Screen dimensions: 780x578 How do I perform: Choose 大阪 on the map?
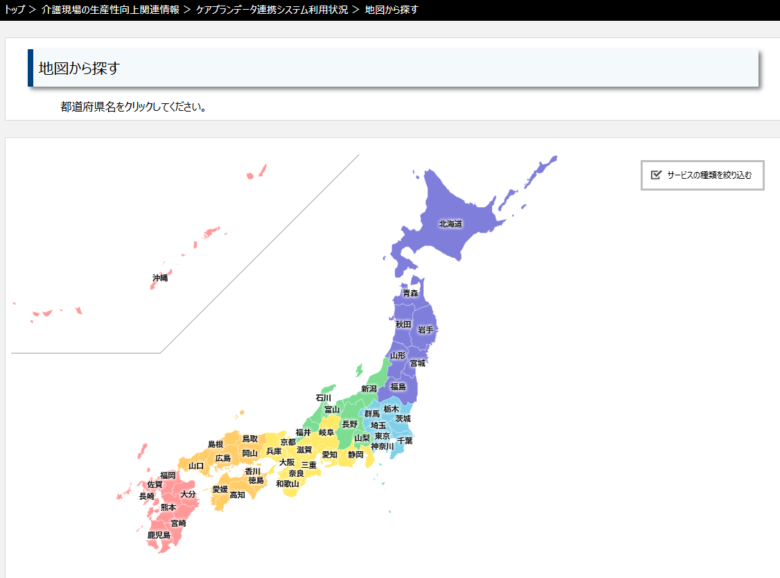287,462
